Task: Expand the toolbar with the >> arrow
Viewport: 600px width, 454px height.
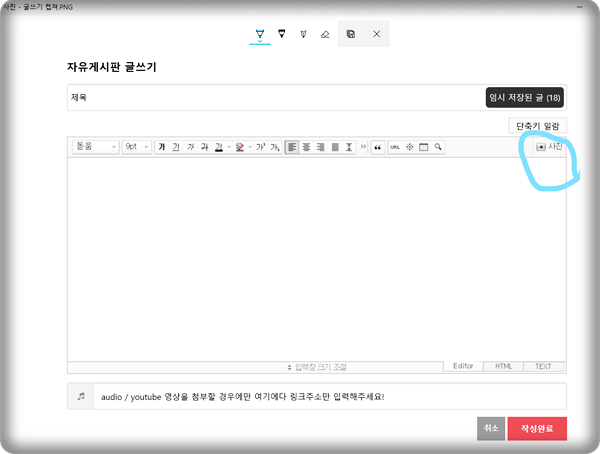Action: [x=363, y=147]
